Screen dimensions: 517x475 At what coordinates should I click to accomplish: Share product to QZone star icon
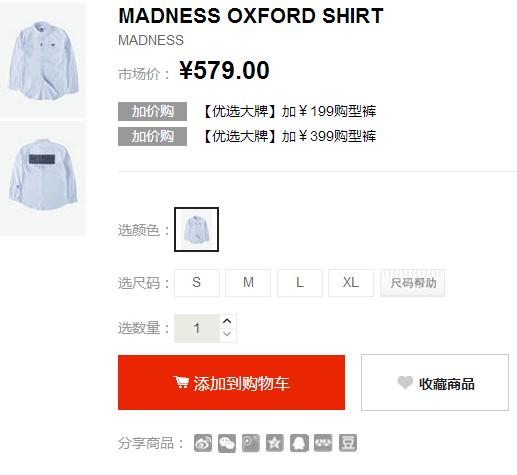point(275,443)
